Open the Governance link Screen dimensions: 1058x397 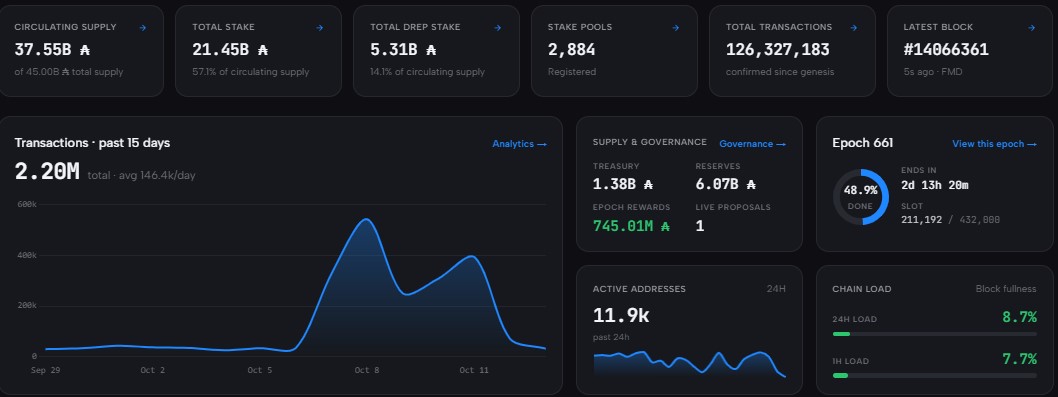[x=752, y=144]
